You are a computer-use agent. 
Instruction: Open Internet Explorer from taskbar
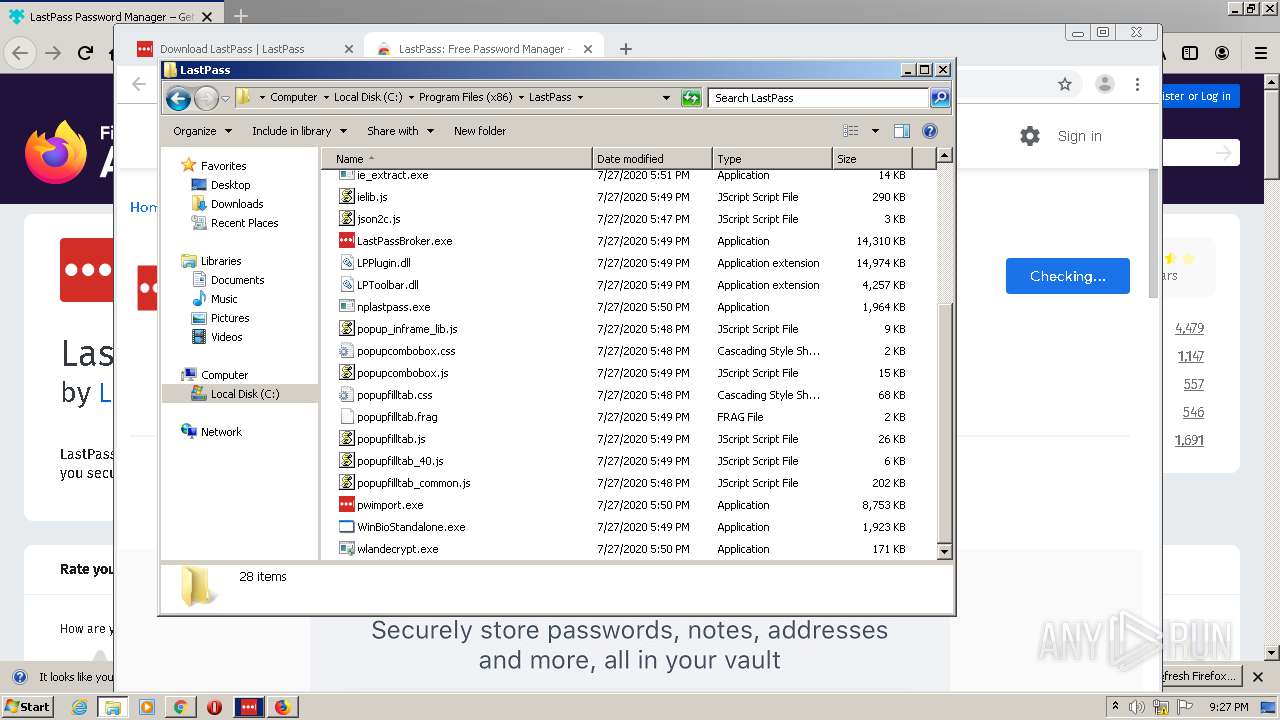(79, 707)
